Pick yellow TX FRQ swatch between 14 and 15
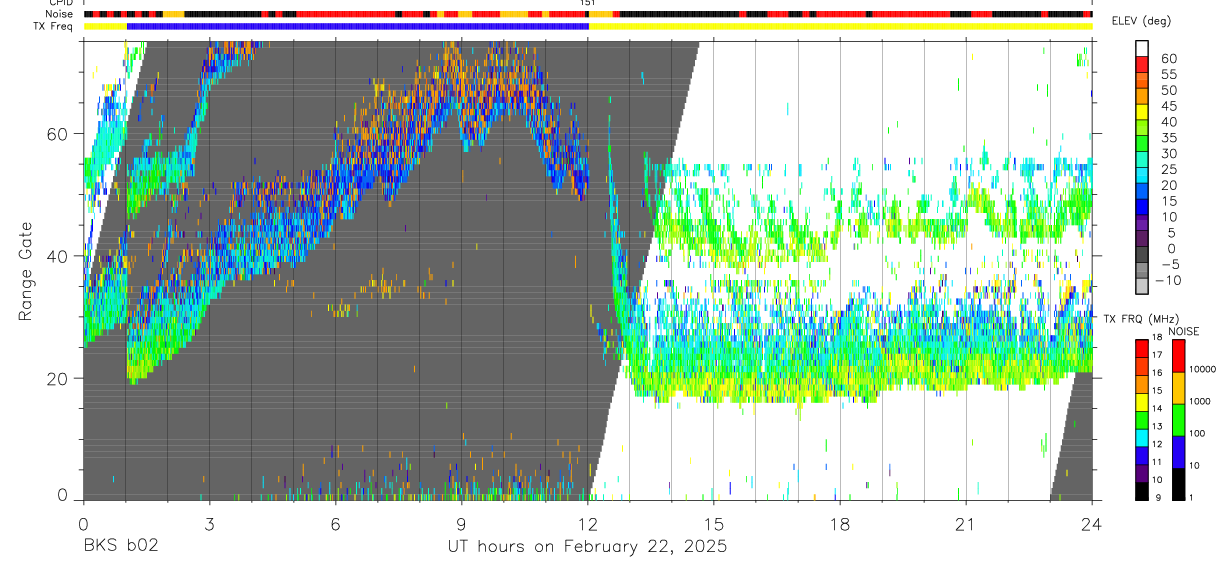 1142,401
